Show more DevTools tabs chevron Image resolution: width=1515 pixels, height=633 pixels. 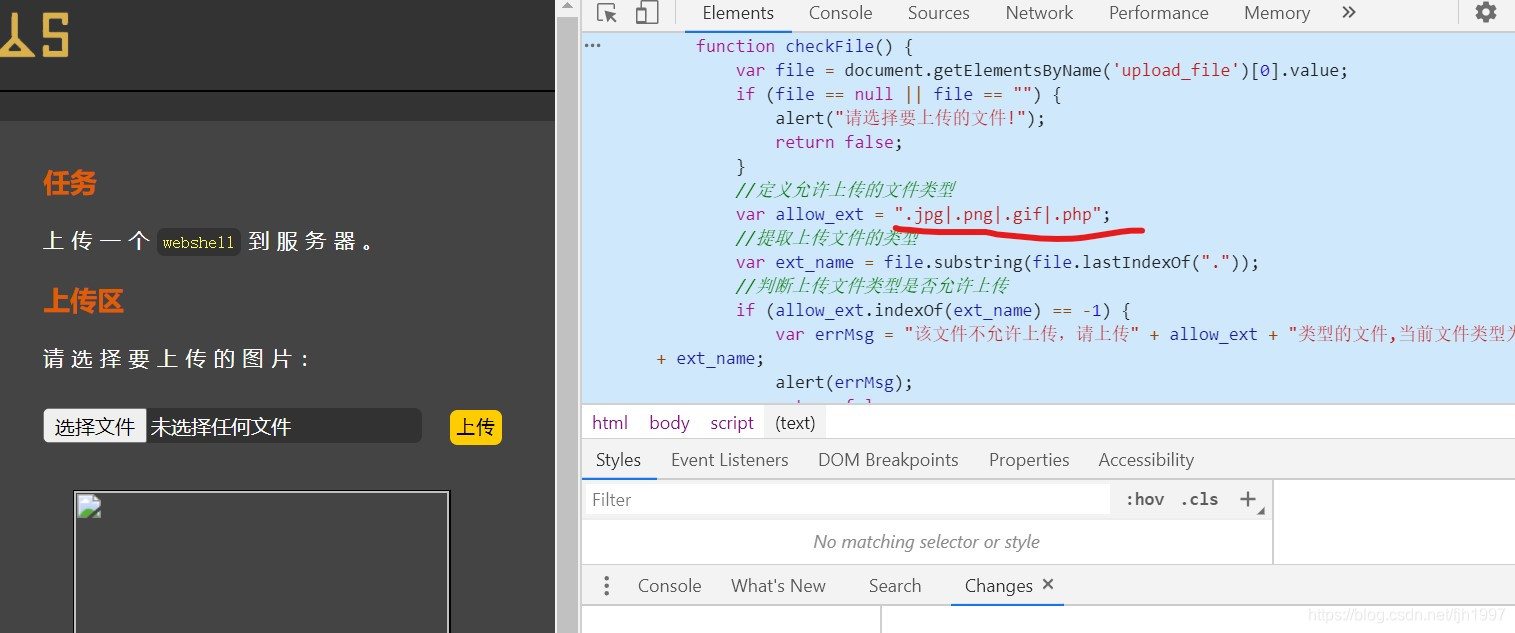[1349, 12]
